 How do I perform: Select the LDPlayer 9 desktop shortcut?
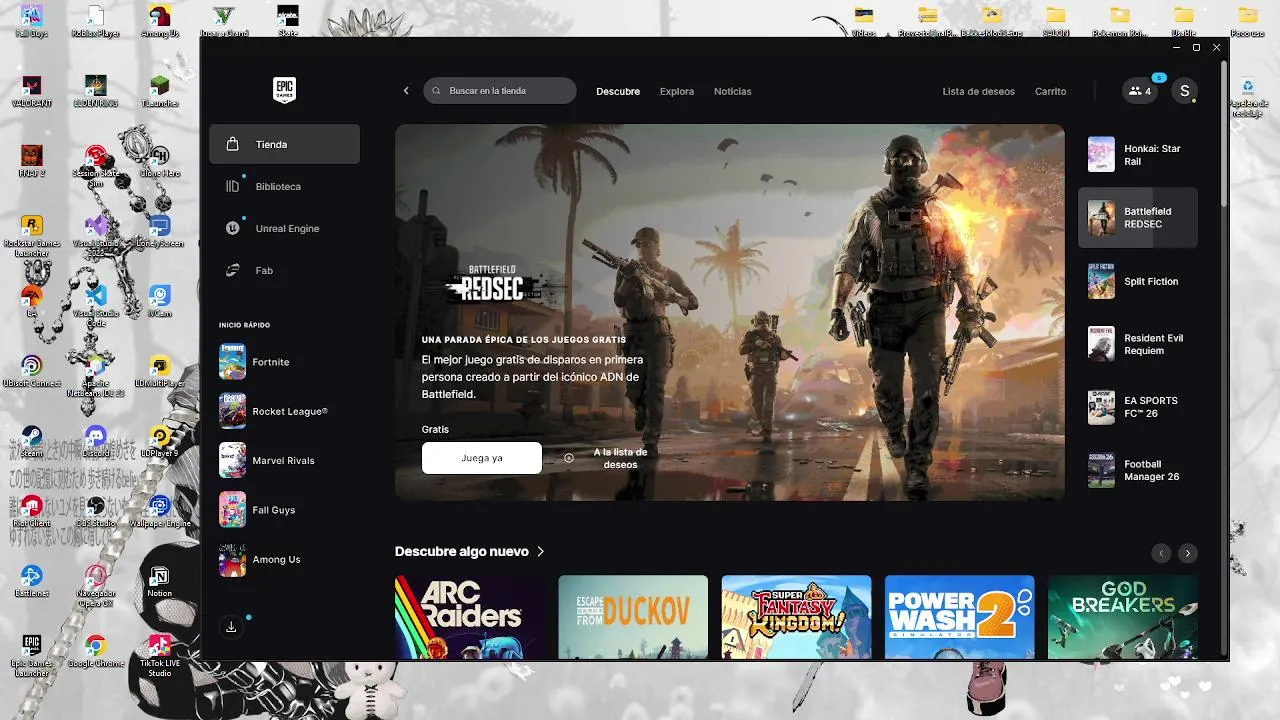tap(159, 440)
